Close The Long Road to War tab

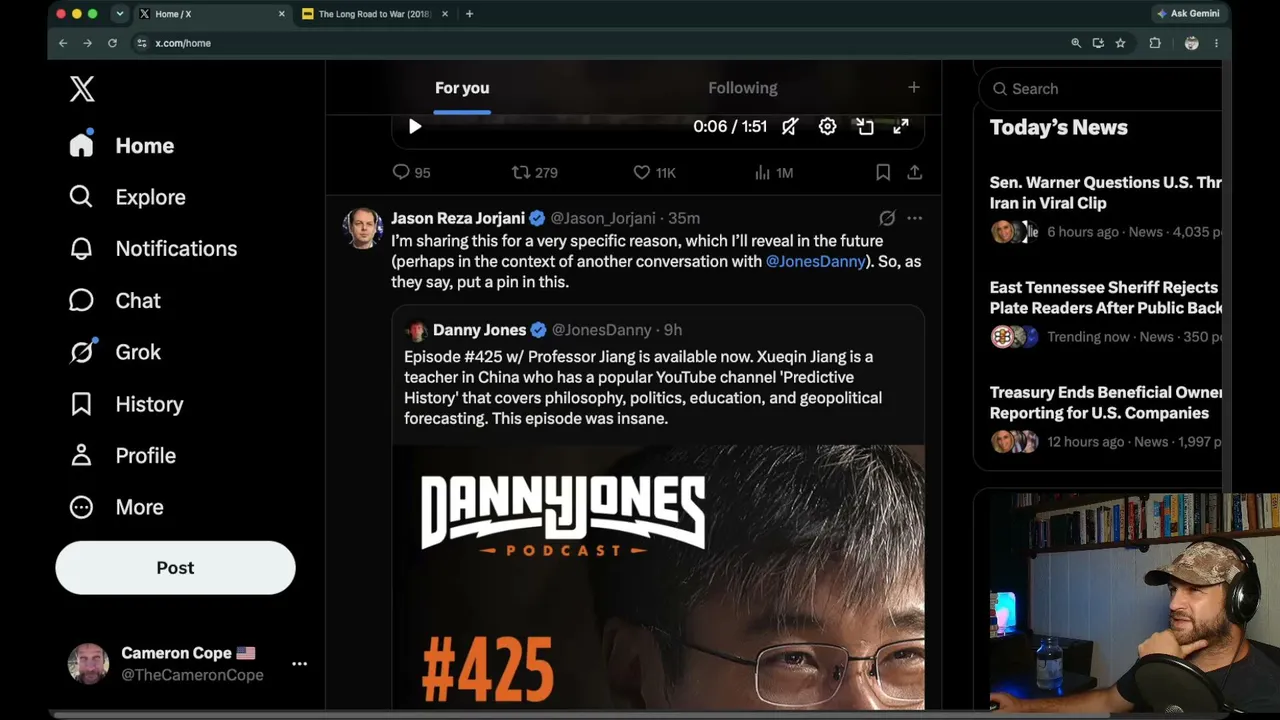[444, 14]
